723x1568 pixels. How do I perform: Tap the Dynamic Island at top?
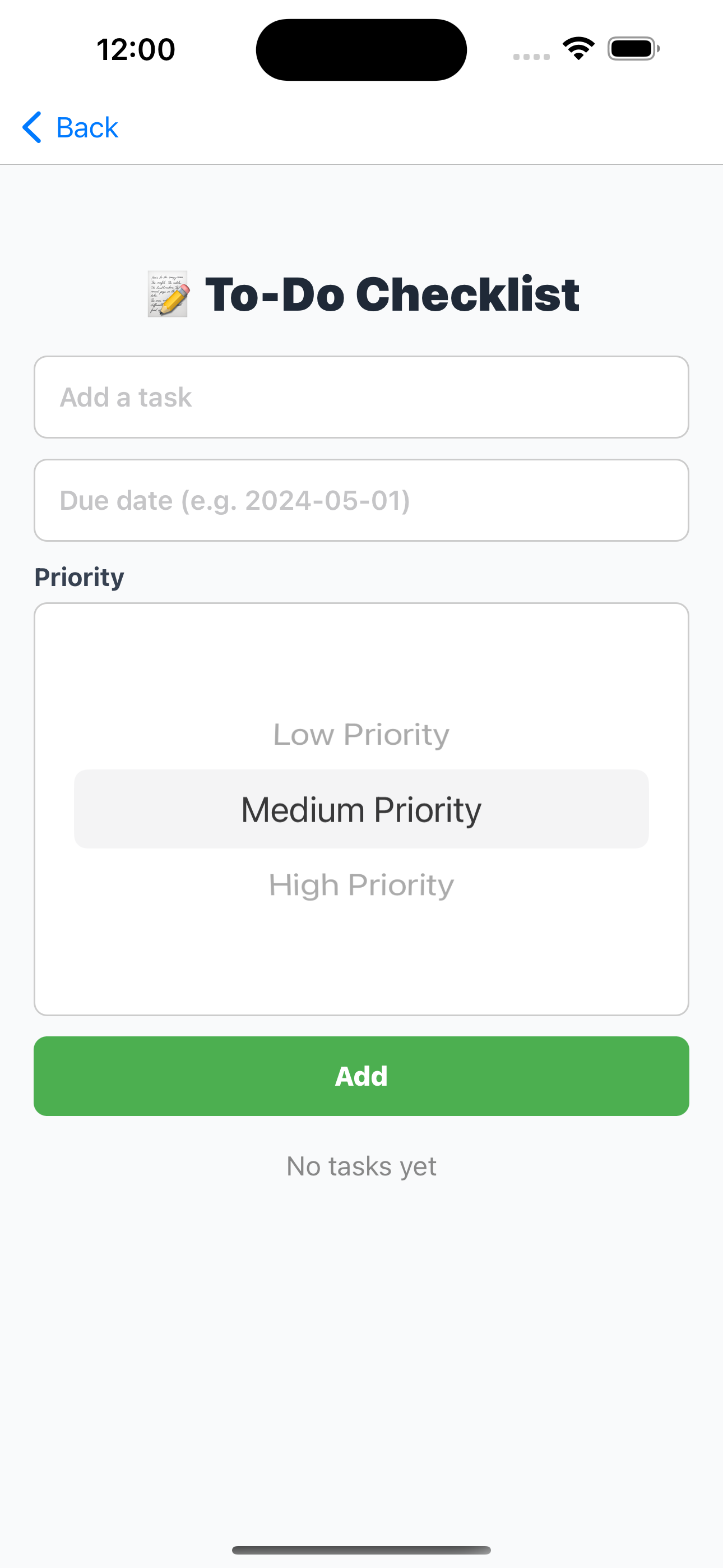[x=361, y=49]
